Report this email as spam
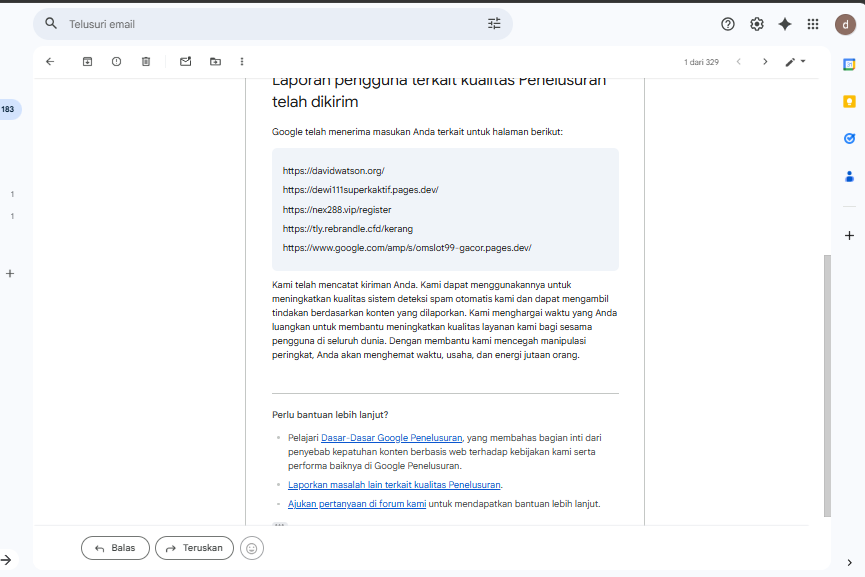865x577 pixels. (x=116, y=62)
